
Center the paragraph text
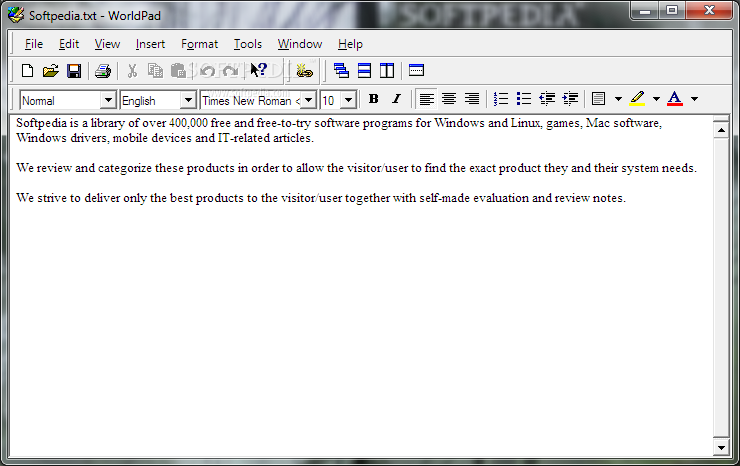tap(449, 99)
